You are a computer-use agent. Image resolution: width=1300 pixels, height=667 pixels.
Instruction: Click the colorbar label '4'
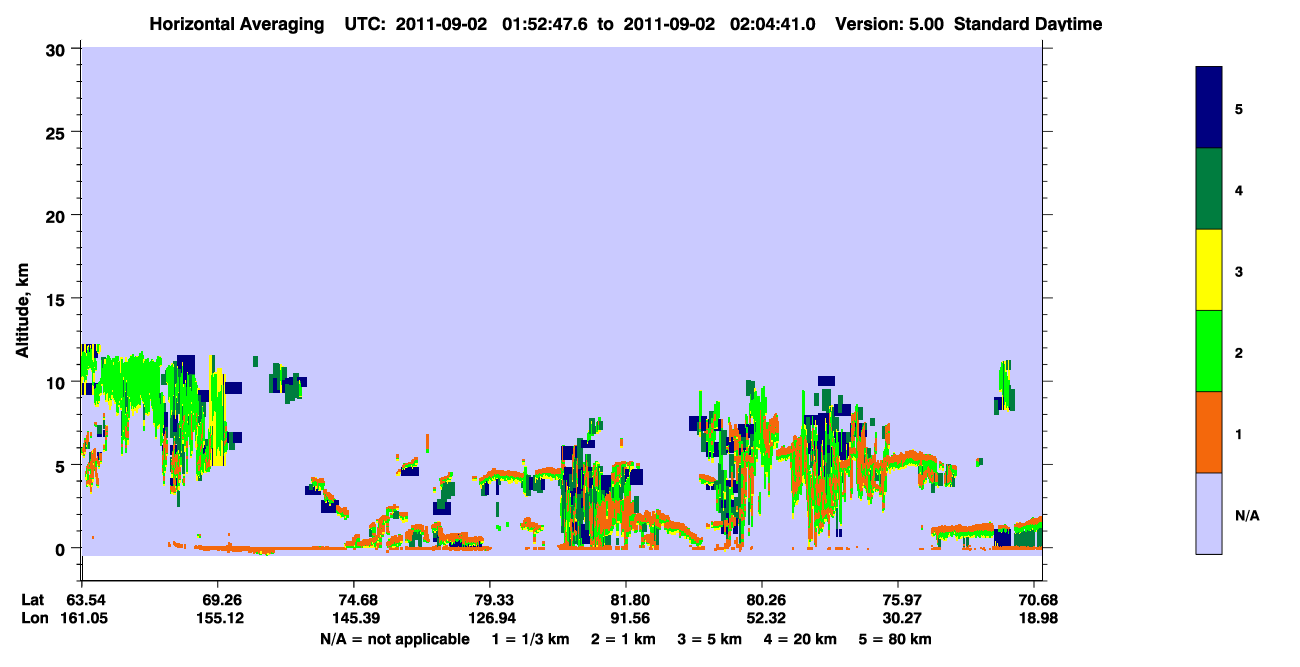(1239, 189)
